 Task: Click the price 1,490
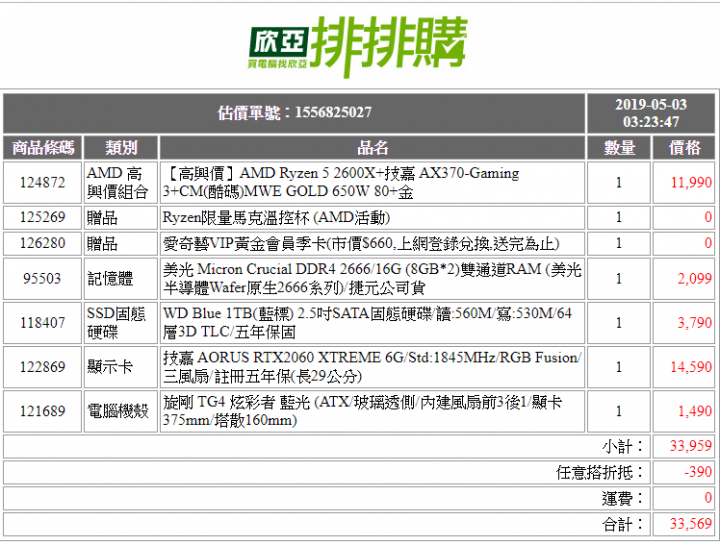click(694, 411)
